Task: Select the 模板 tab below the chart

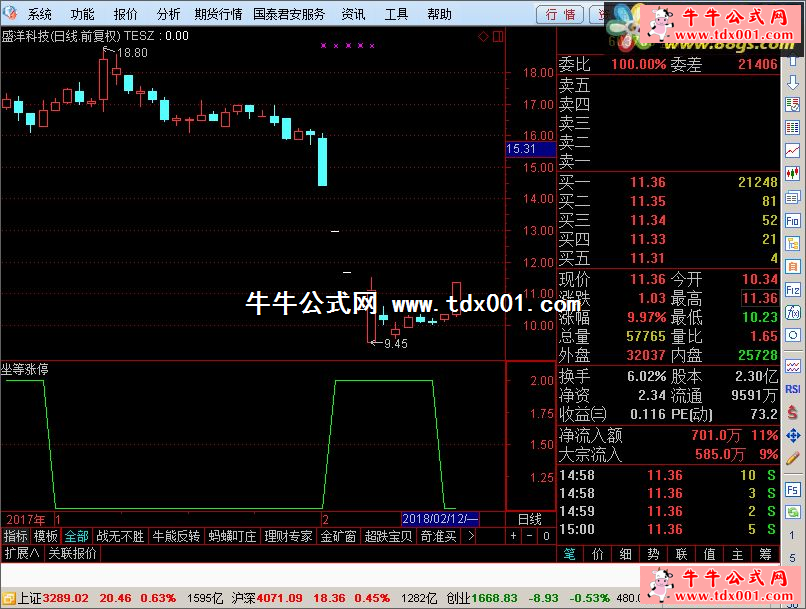Action: click(x=45, y=536)
